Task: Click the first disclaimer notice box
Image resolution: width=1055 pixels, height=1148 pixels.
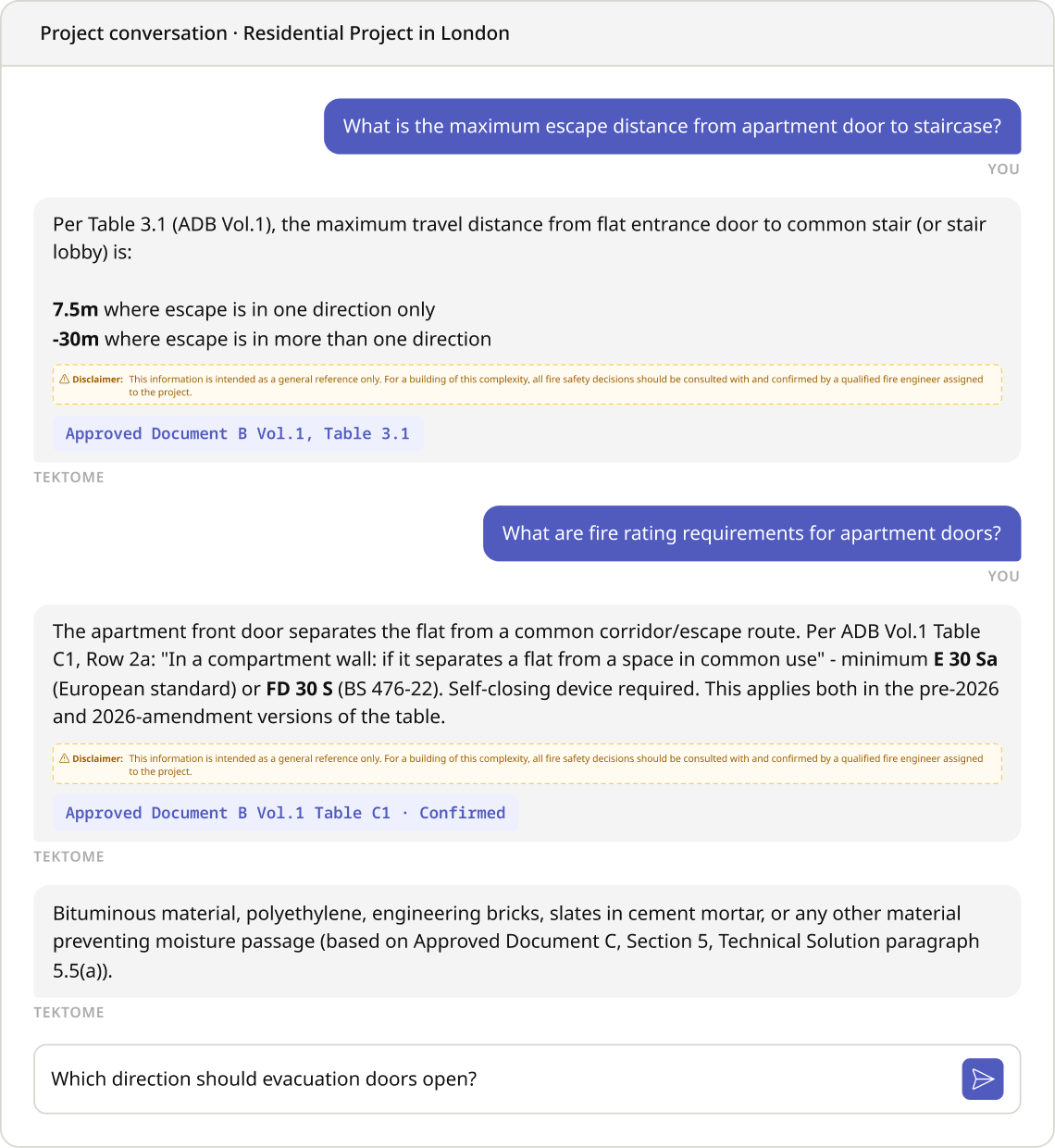Action: (x=527, y=385)
